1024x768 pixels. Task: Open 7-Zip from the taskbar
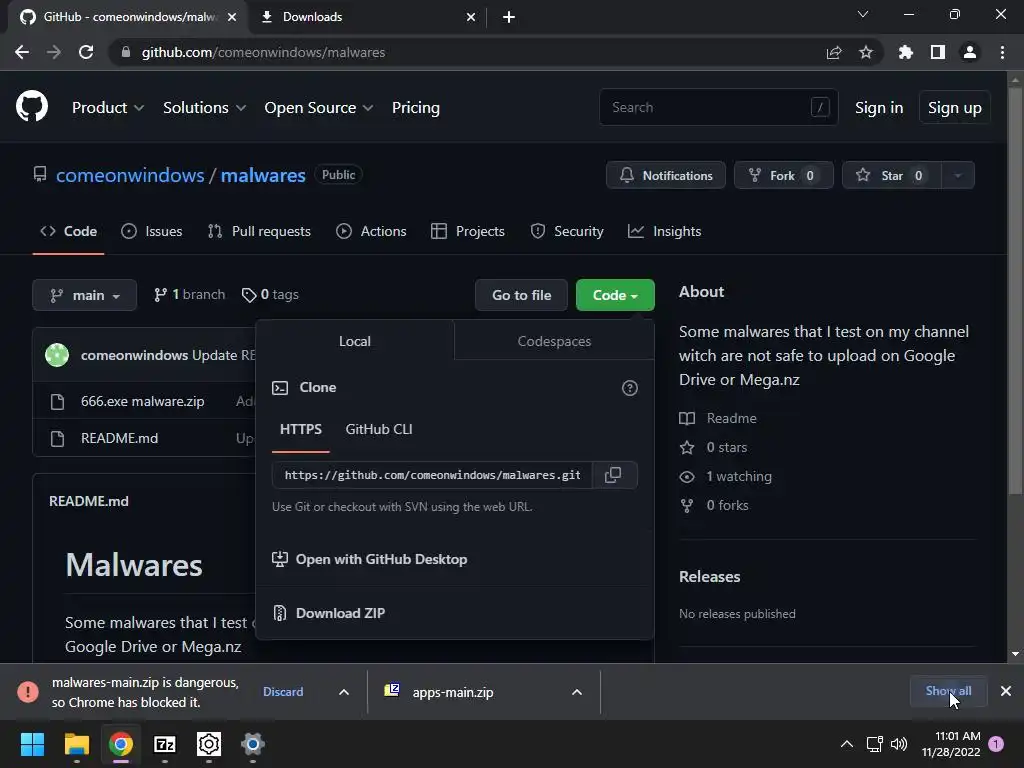click(x=165, y=744)
